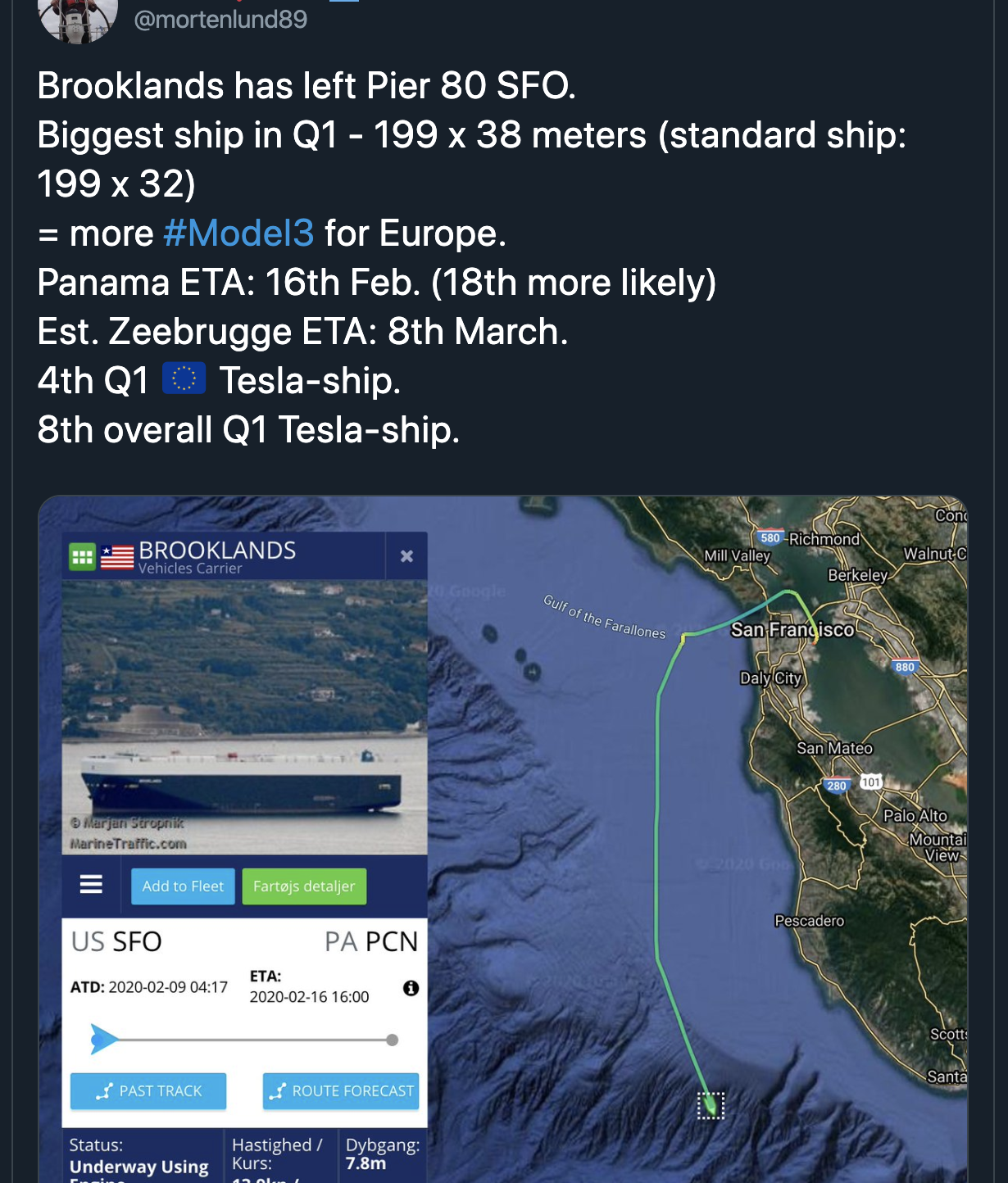Show the ROUTE FORECAST
Screen dimensions: 1008x1183
tap(341, 1091)
